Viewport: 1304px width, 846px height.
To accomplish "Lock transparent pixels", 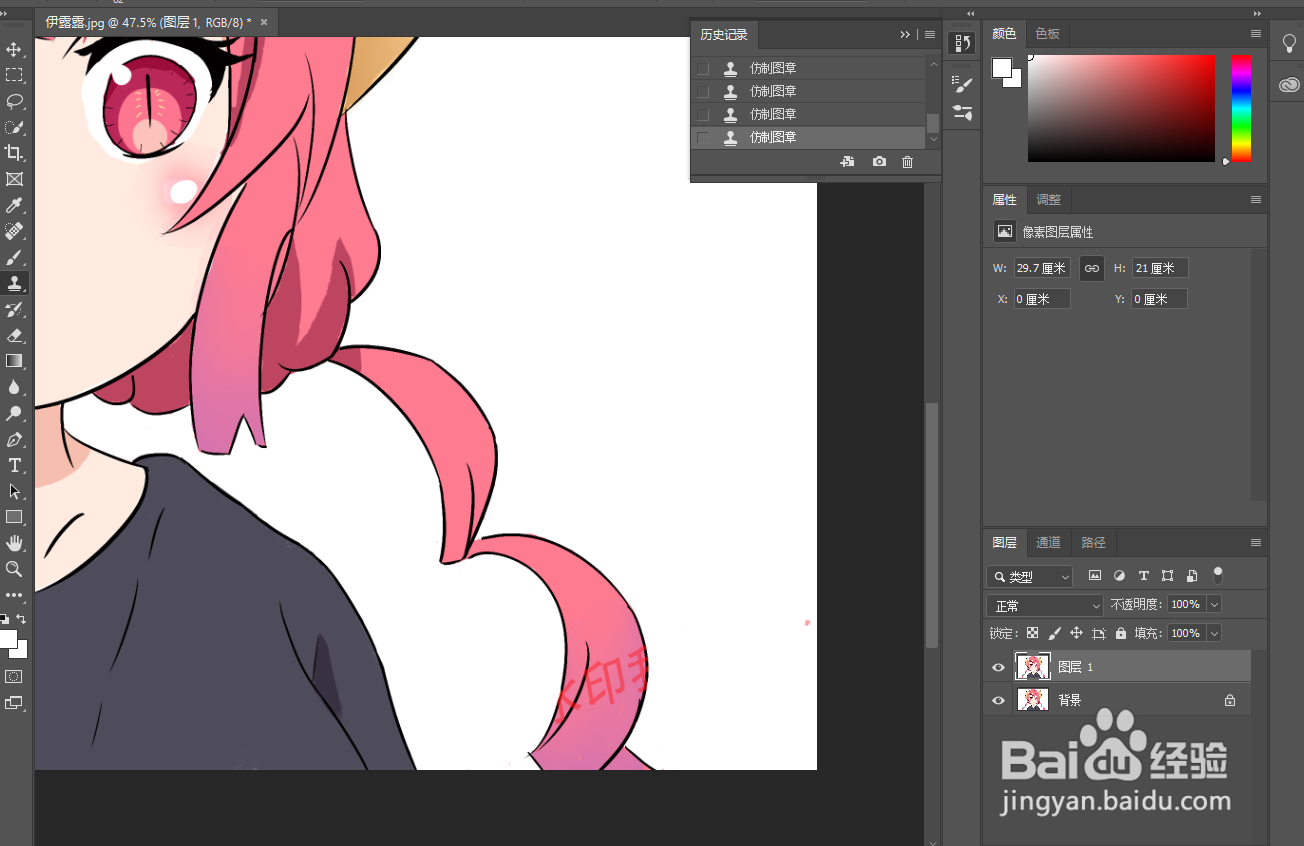I will pos(1033,633).
